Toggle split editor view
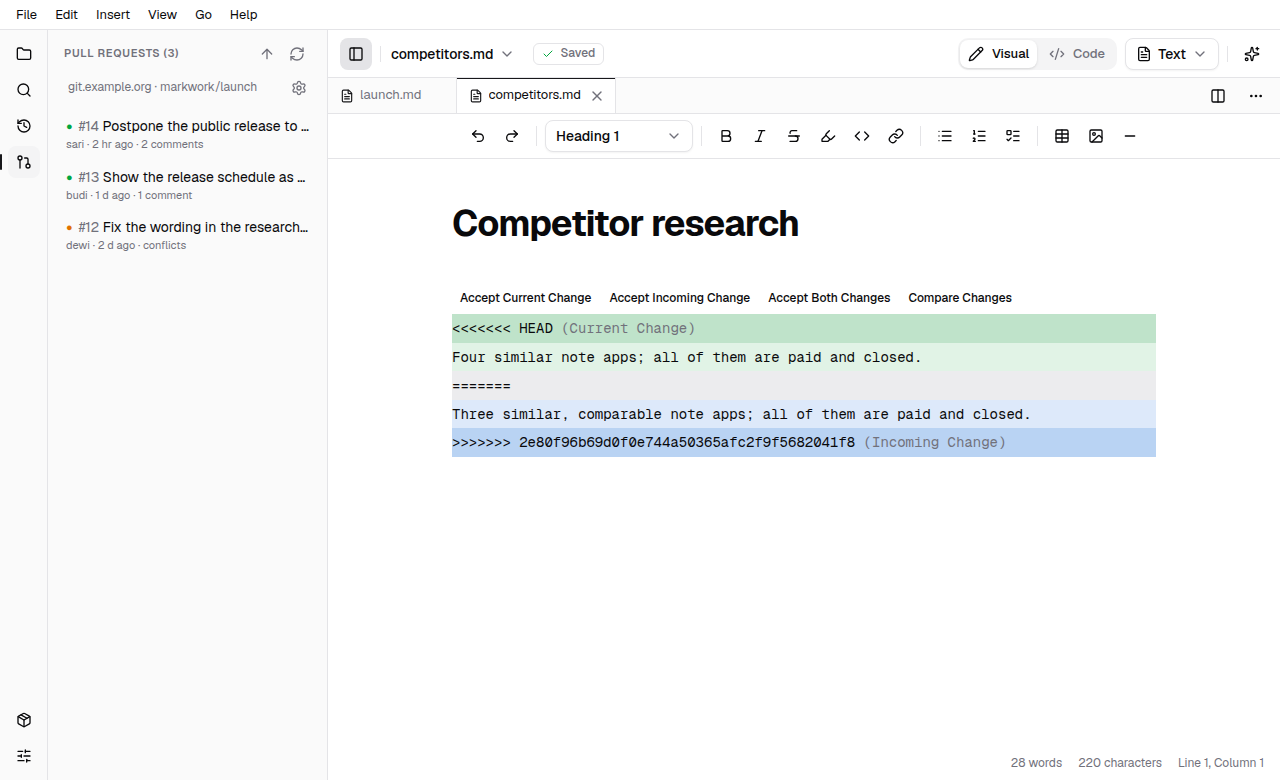The width and height of the screenshot is (1280, 780). pyautogui.click(x=1218, y=96)
